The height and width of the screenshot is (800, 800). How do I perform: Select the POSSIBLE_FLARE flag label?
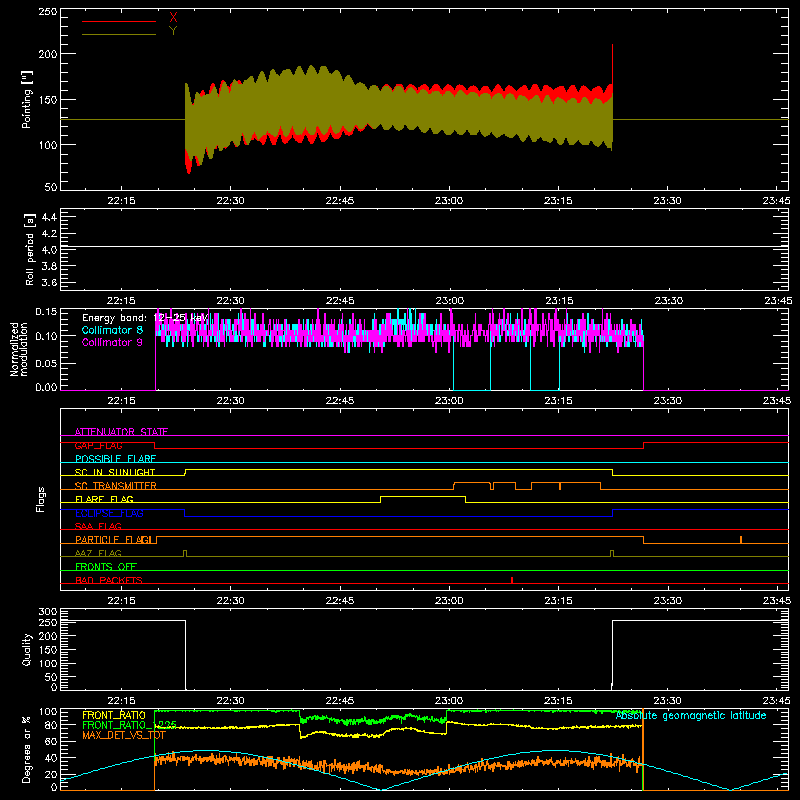coord(115,459)
